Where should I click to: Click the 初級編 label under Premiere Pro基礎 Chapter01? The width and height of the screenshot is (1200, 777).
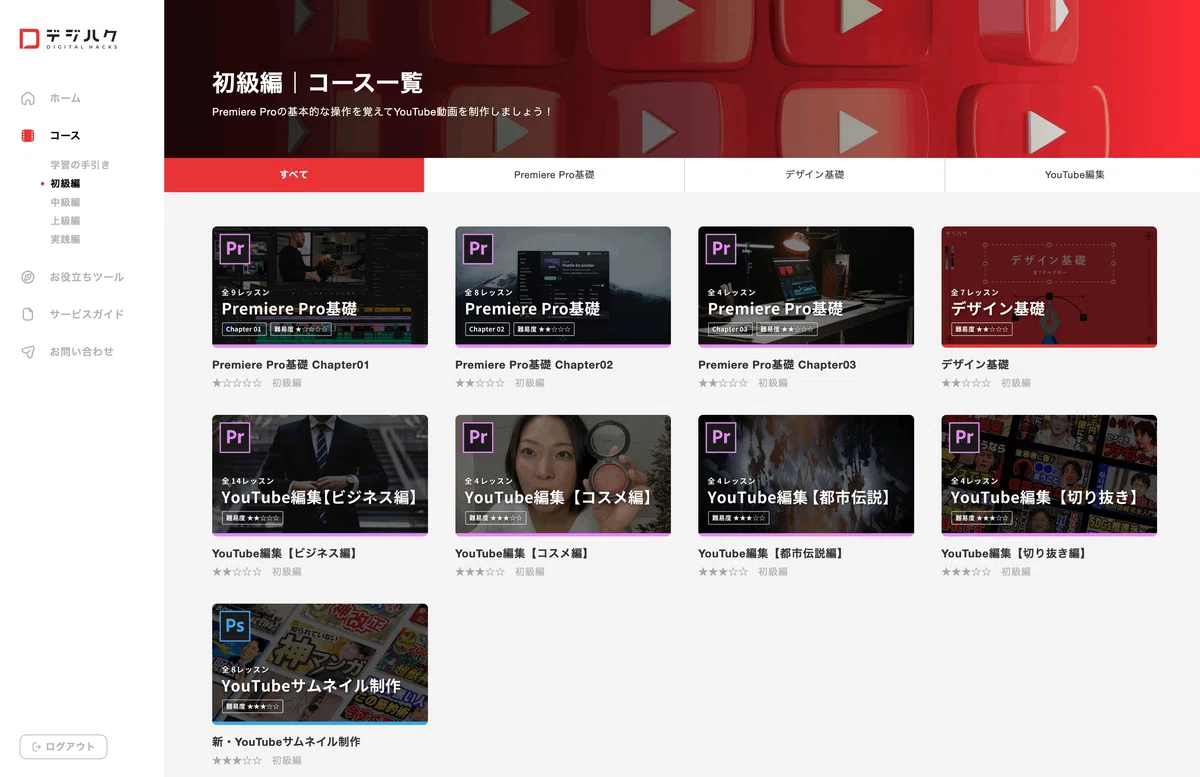286,383
